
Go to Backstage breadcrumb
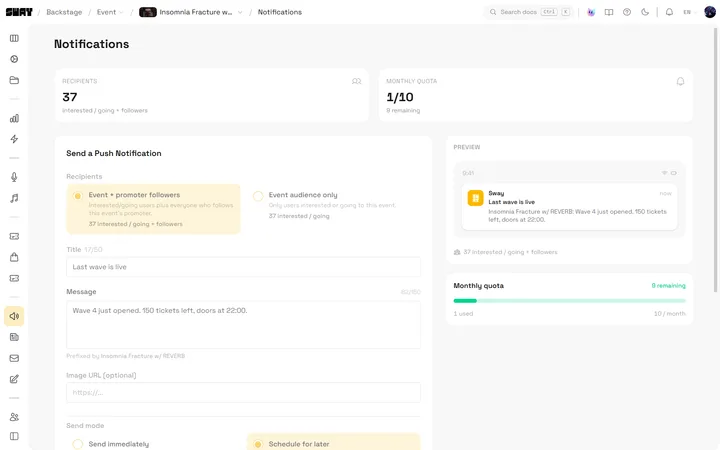[x=64, y=12]
